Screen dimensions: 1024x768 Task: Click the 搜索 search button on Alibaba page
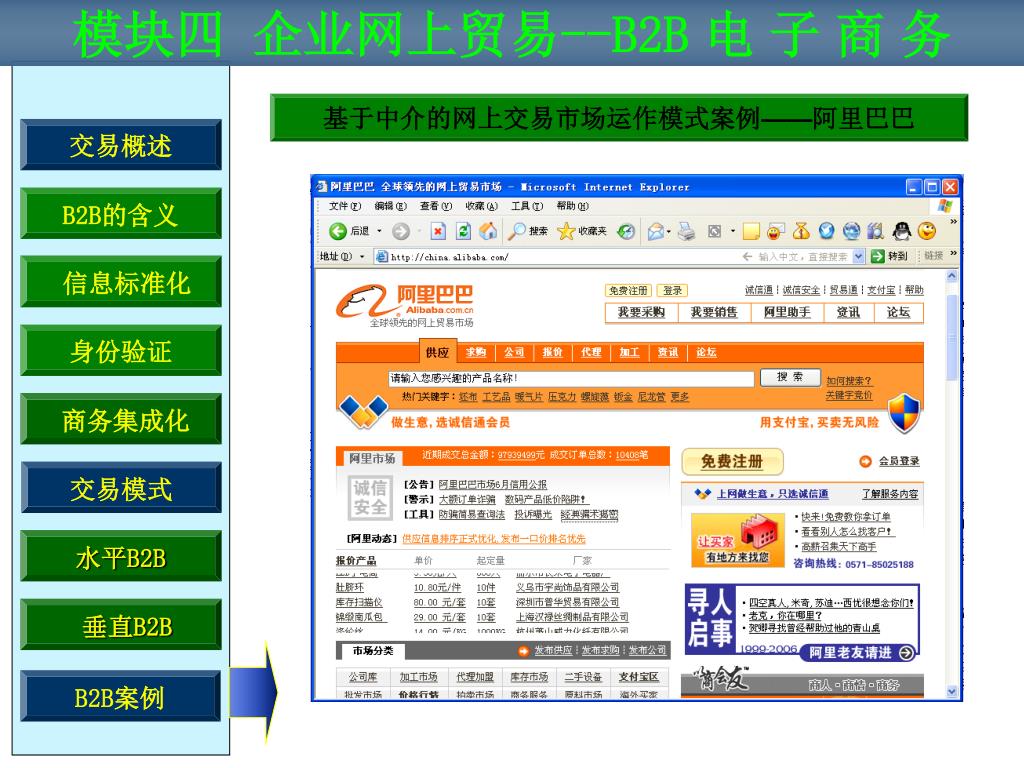click(790, 377)
